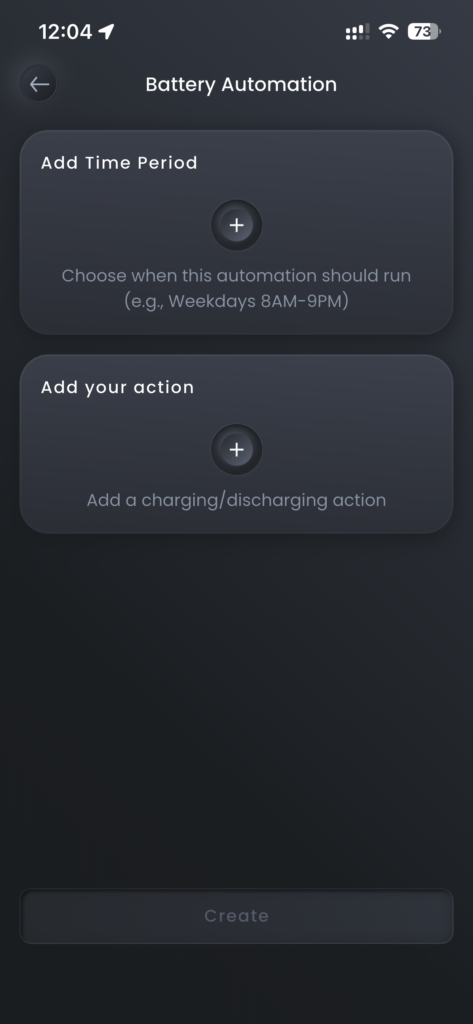
Task: Click 'Choose when this automation should run' text
Action: click(x=236, y=276)
